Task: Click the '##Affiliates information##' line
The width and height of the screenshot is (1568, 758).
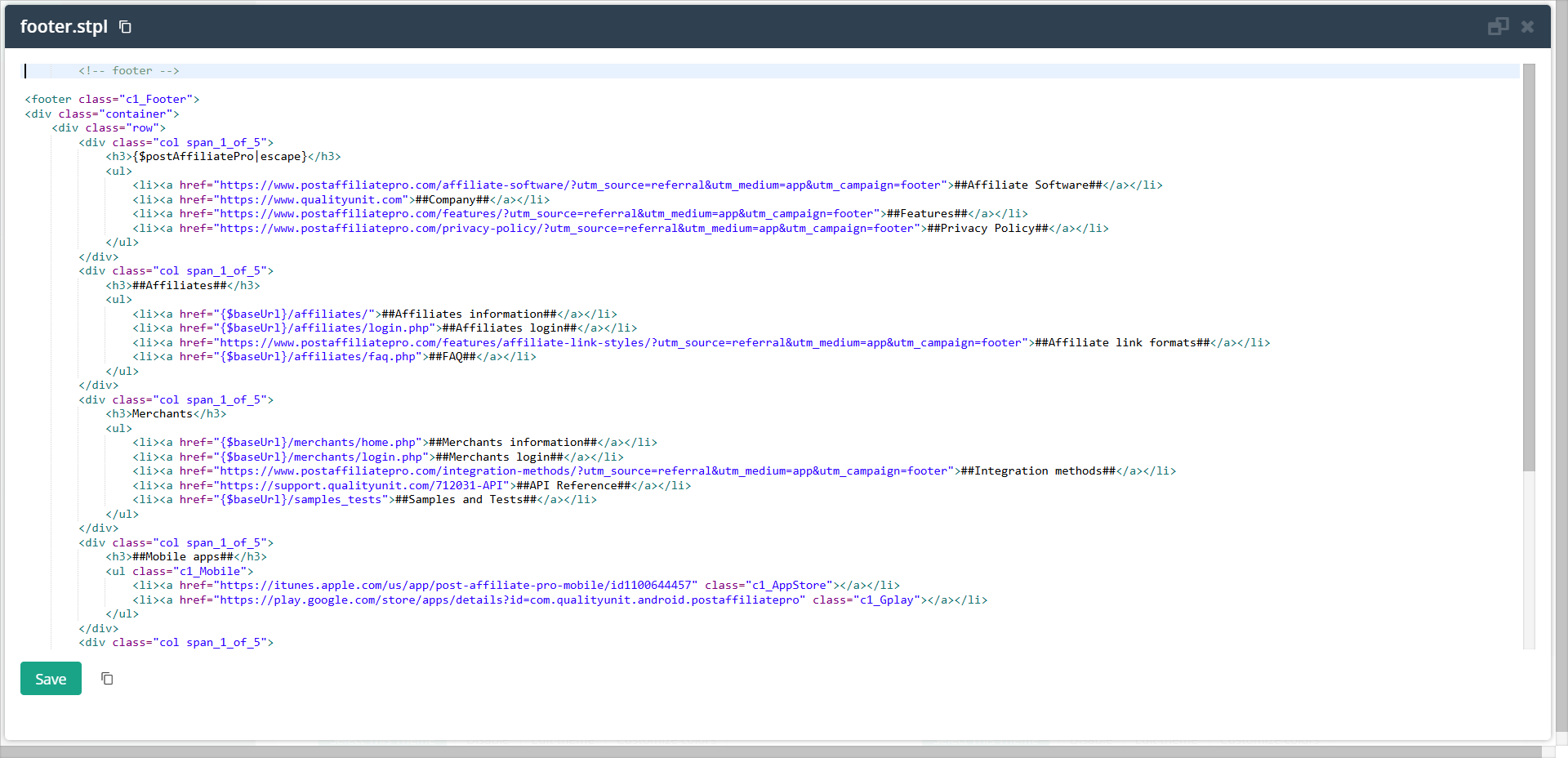Action: (375, 314)
